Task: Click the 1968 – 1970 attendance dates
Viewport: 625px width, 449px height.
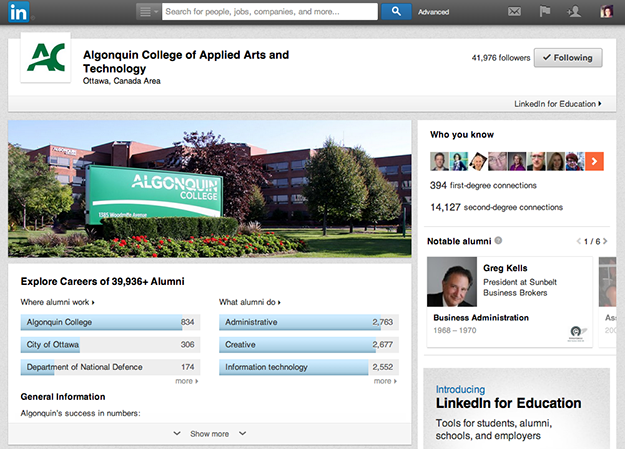Action: pos(455,331)
